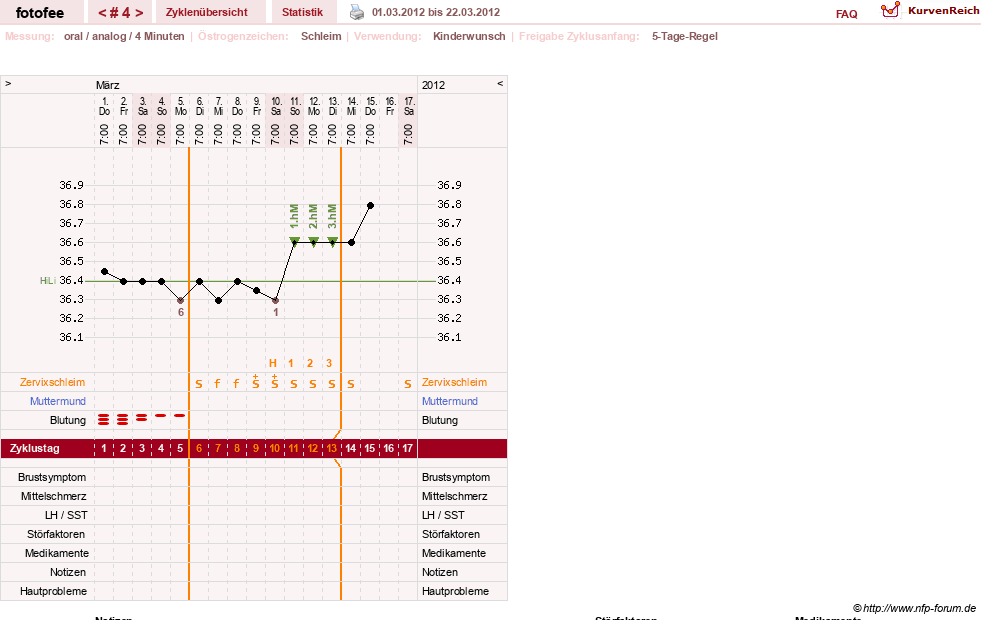Click the left Hautprobleme row label
Screen dimensions: 981x620
(x=53, y=591)
